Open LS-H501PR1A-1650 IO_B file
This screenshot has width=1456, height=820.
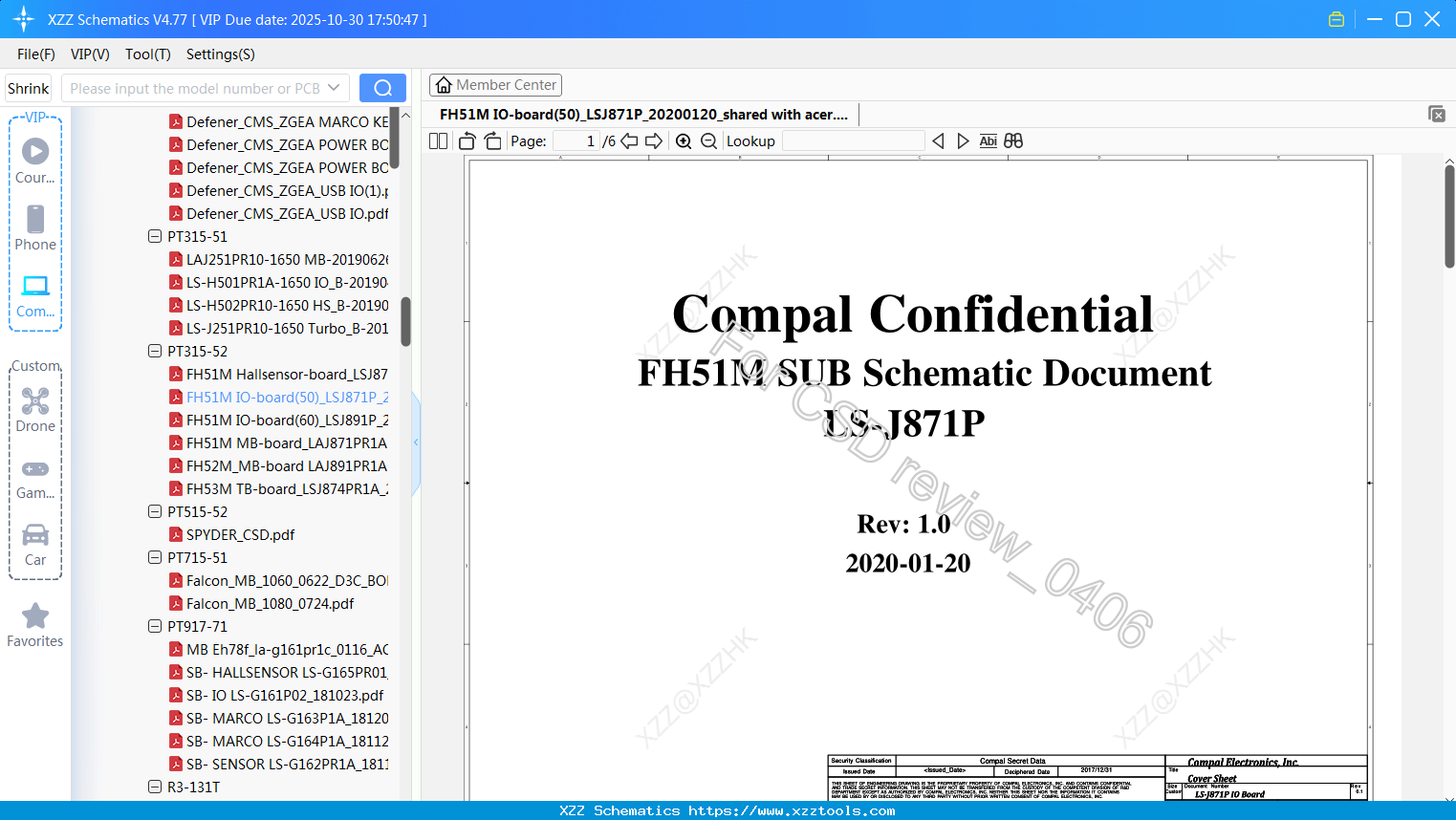click(x=278, y=282)
